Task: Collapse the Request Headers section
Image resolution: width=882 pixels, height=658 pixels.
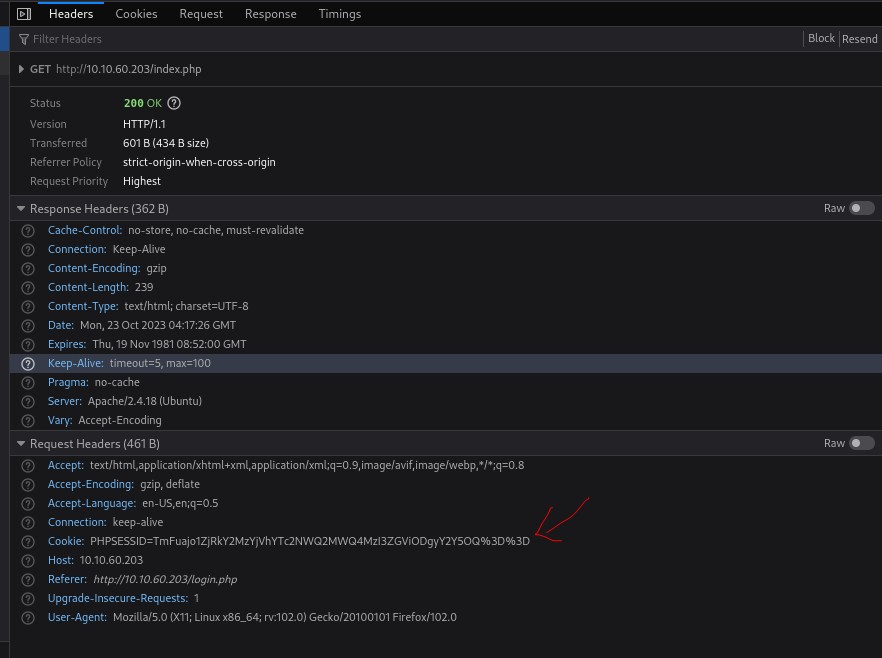Action: 21,444
